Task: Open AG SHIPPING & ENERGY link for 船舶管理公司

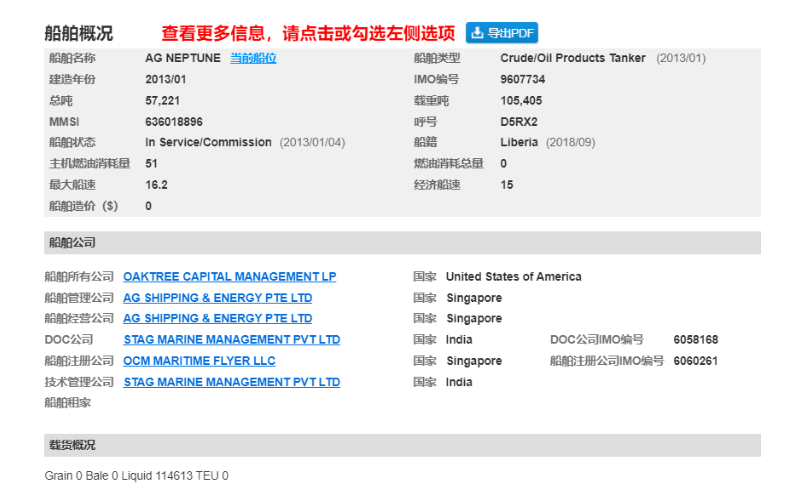Action: pyautogui.click(x=218, y=298)
